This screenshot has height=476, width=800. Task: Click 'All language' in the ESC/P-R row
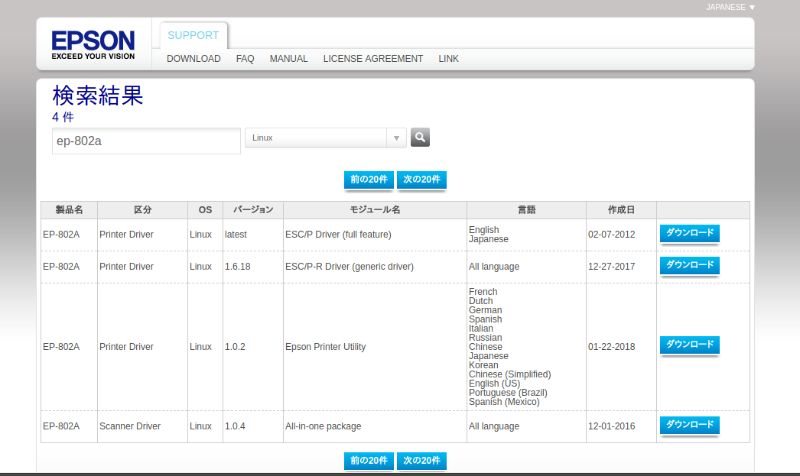pos(494,267)
